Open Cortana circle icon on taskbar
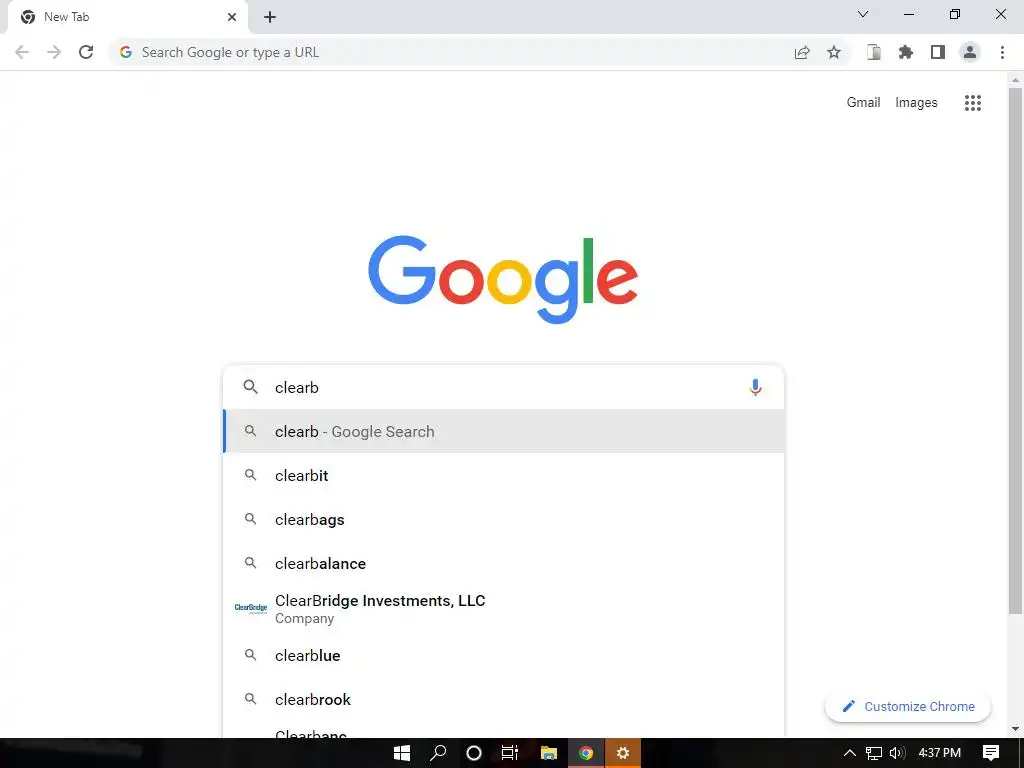Screen dimensions: 1024x768 click(x=474, y=753)
